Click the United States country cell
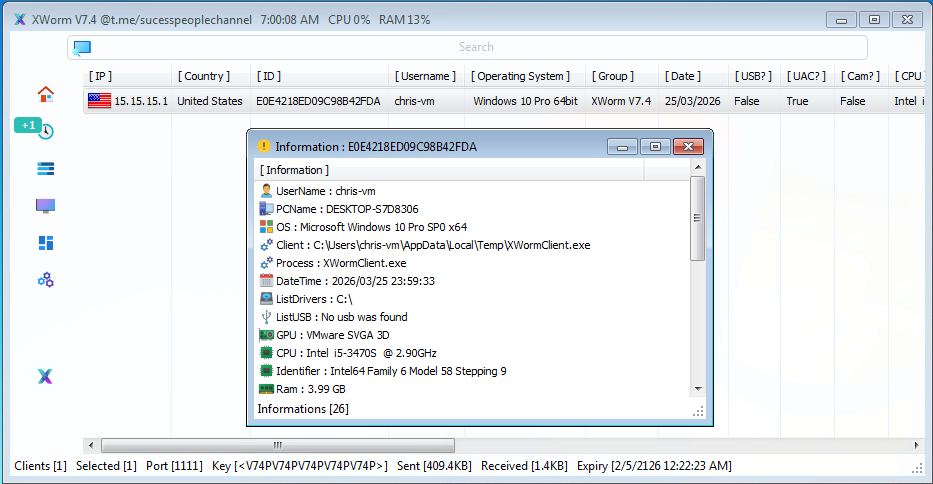The width and height of the screenshot is (933, 484). (209, 101)
